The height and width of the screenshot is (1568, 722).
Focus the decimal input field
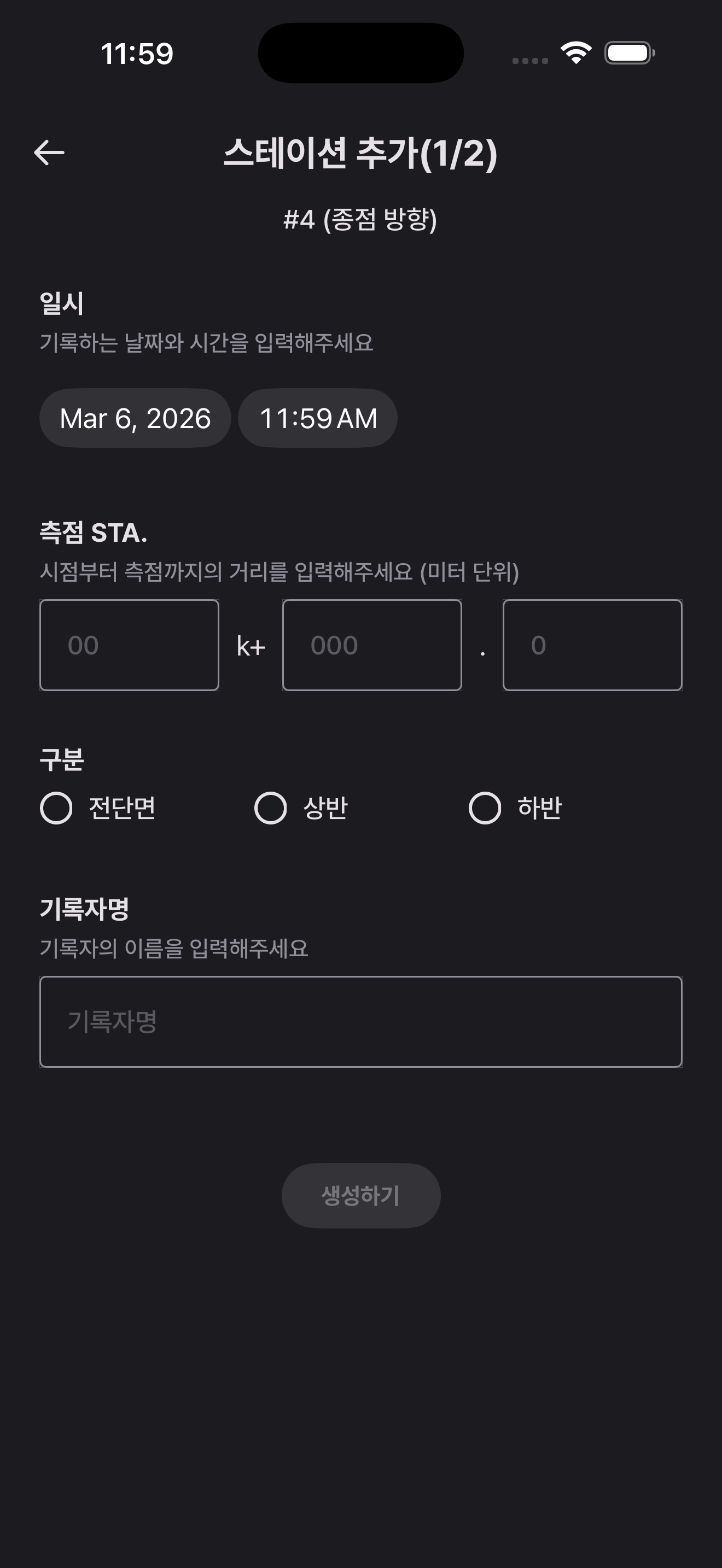[592, 645]
